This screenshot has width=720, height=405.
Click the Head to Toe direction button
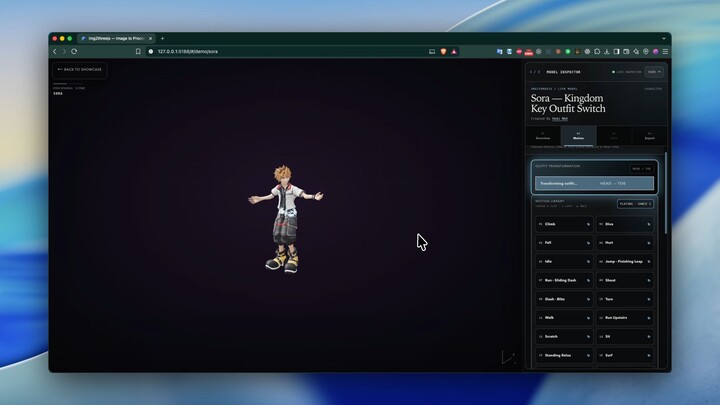point(641,169)
